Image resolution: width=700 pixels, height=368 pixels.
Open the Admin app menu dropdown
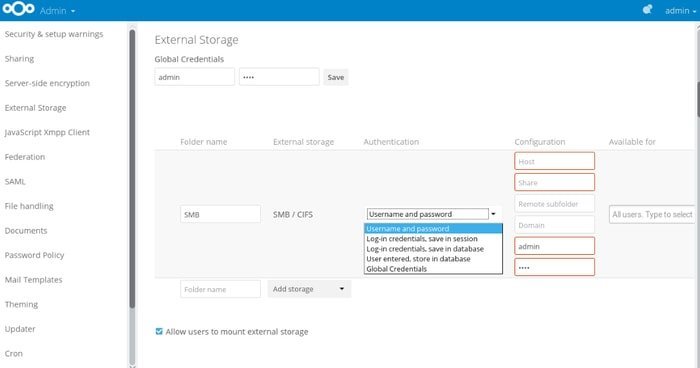[x=57, y=10]
